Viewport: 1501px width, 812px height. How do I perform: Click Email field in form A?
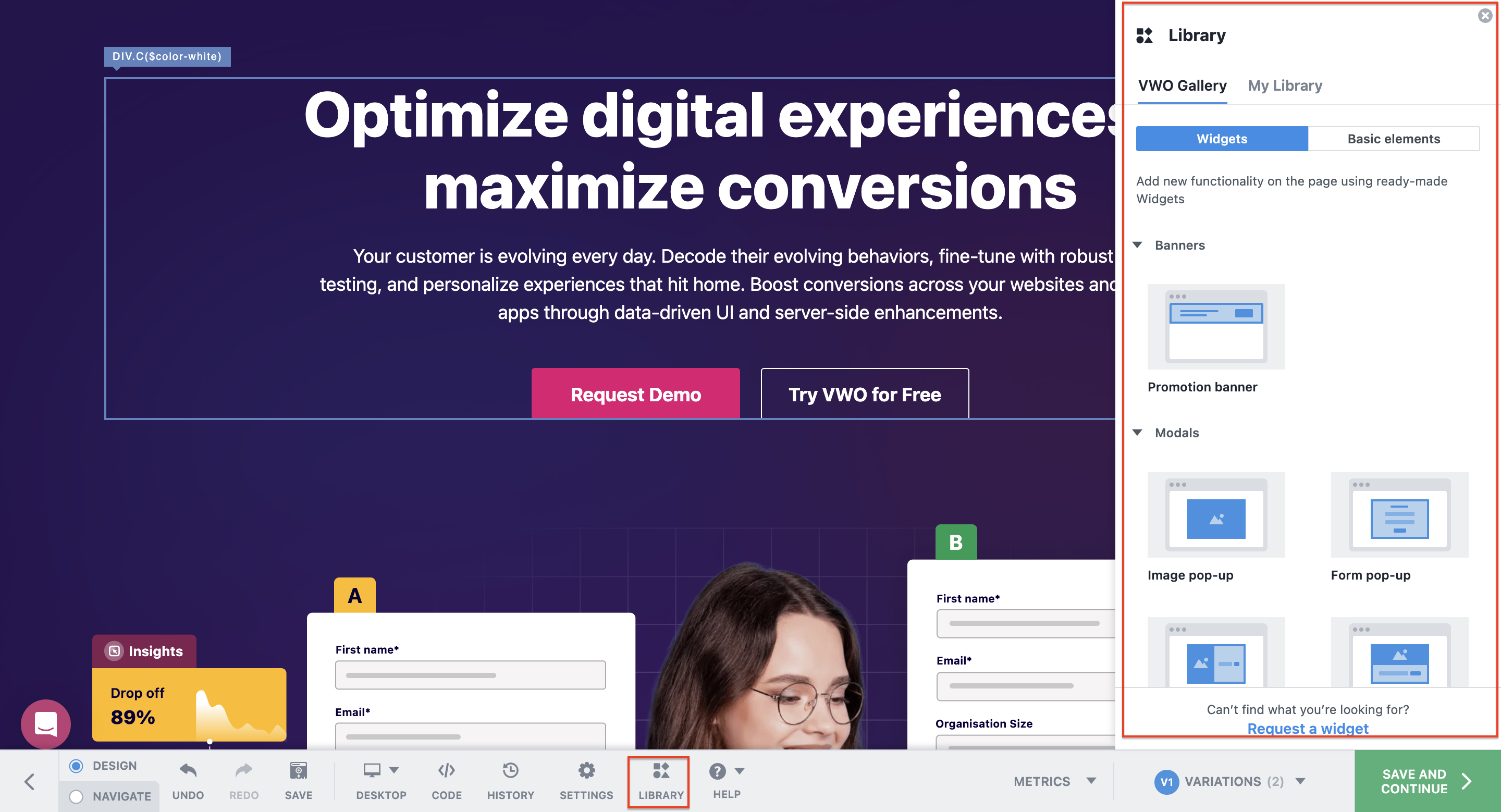[x=470, y=736]
